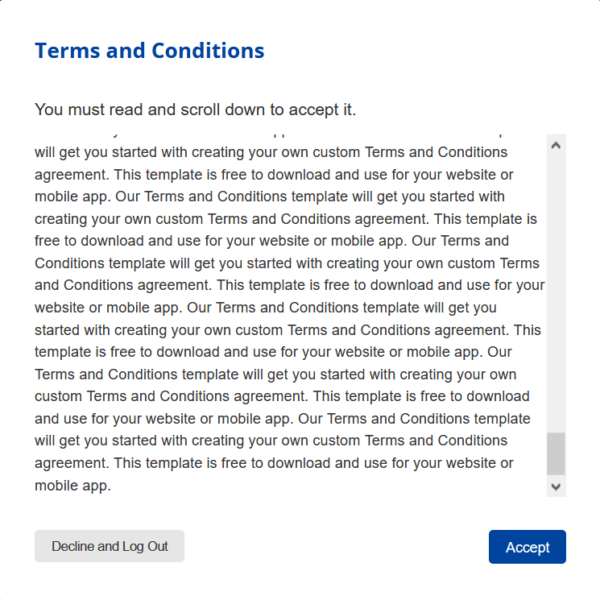Screen dimensions: 600x600
Task: Click the line starting 'creating your own custom Terms'
Action: (x=286, y=219)
